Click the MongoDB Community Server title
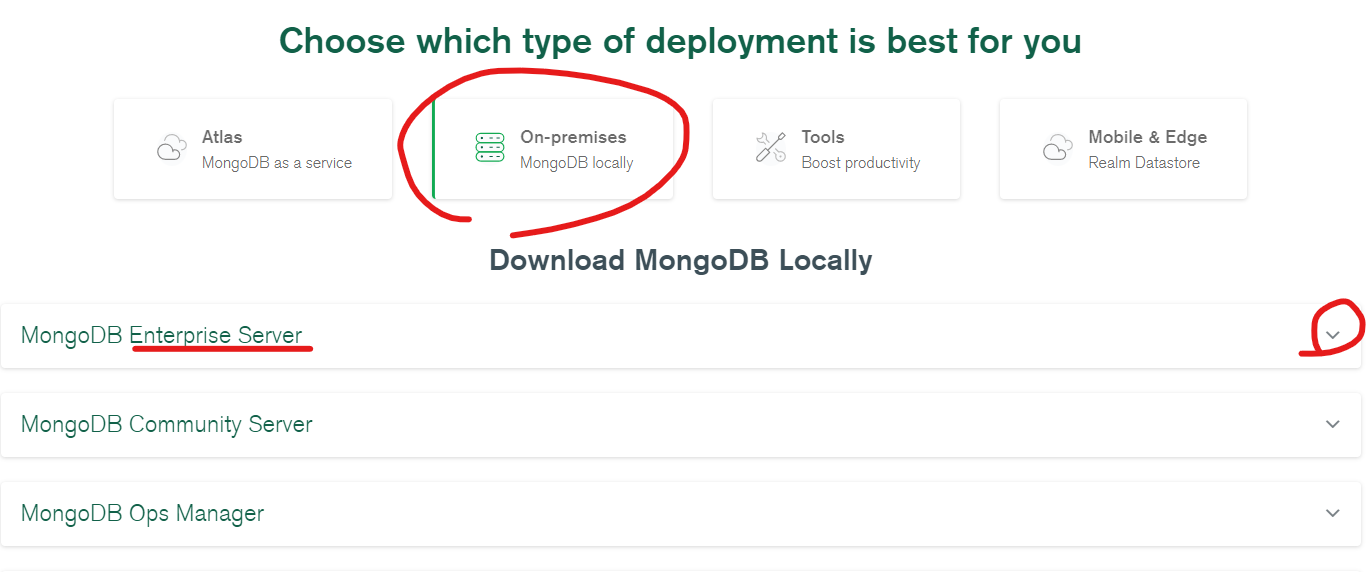The image size is (1367, 572). pyautogui.click(x=167, y=425)
